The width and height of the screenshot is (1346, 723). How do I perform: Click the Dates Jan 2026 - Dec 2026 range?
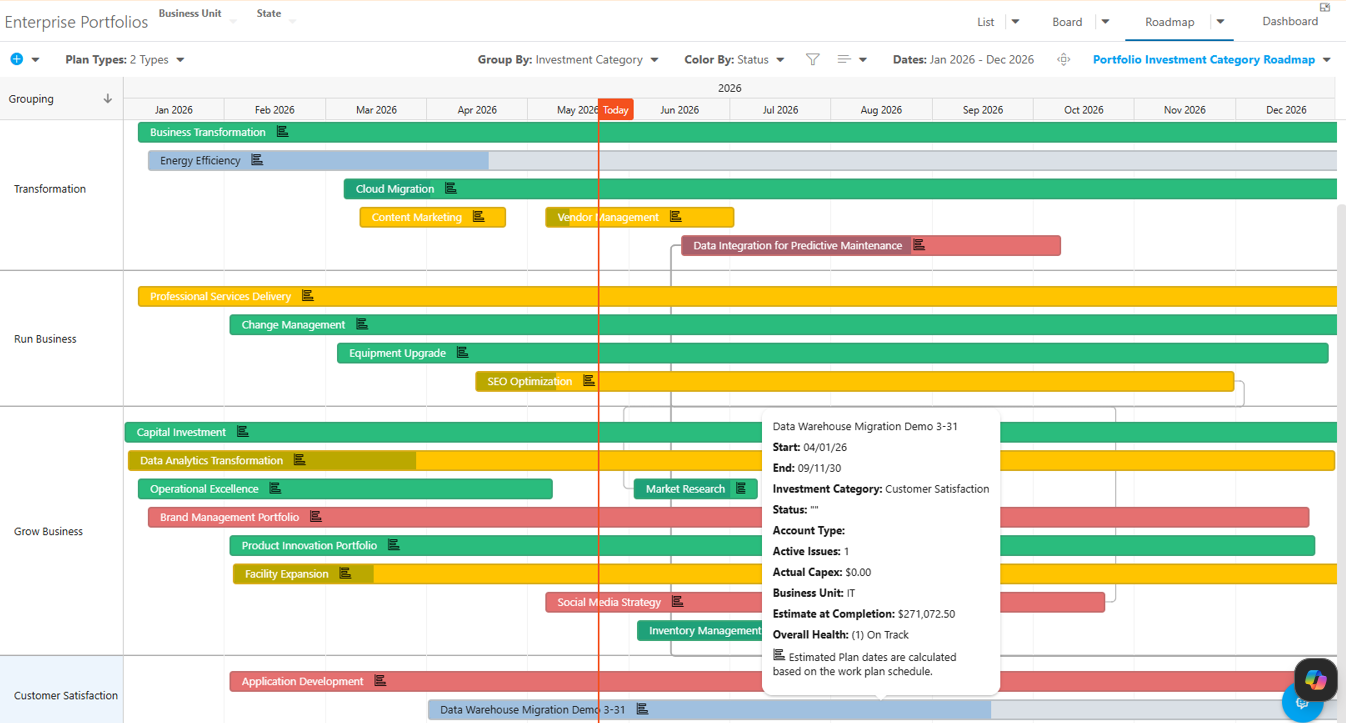(963, 60)
